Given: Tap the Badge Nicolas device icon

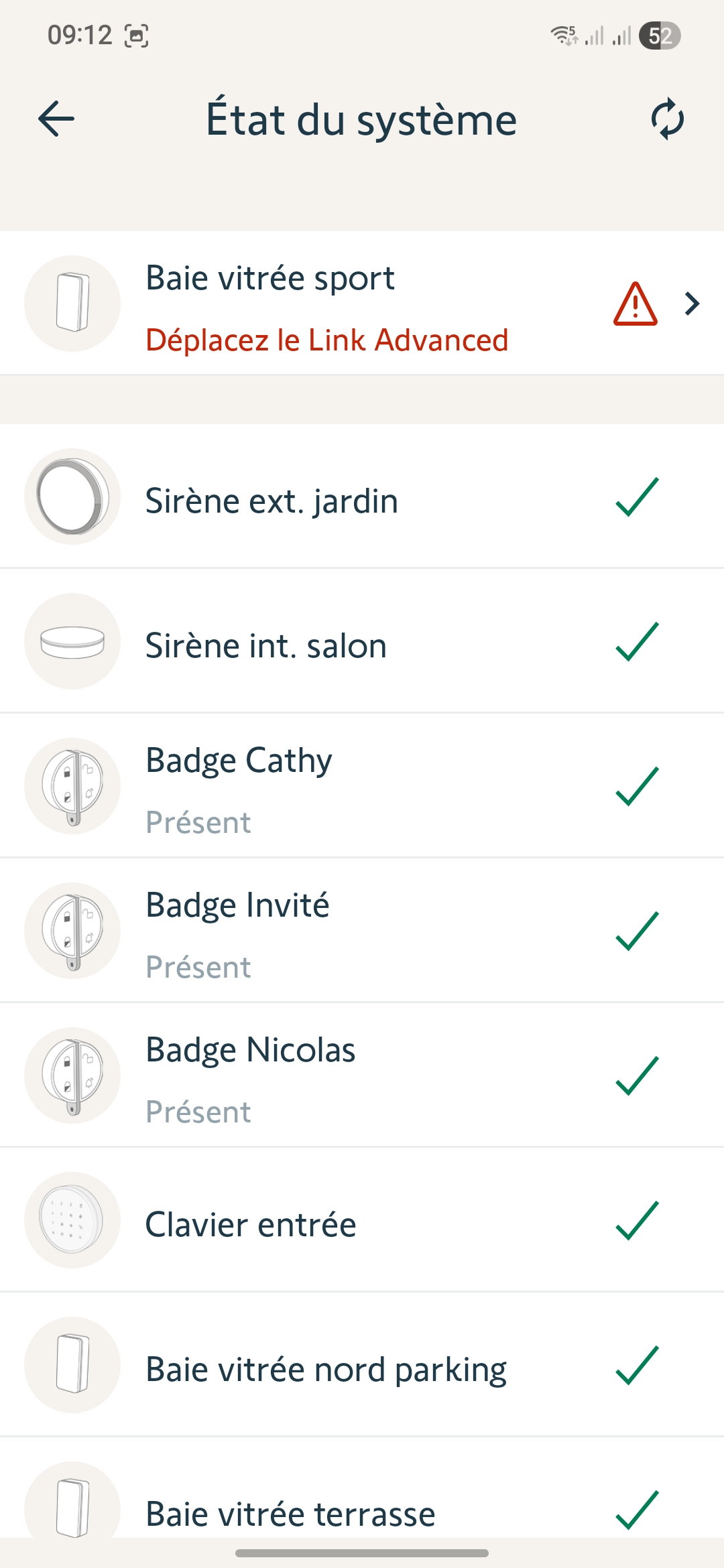Looking at the screenshot, I should click(x=72, y=1075).
